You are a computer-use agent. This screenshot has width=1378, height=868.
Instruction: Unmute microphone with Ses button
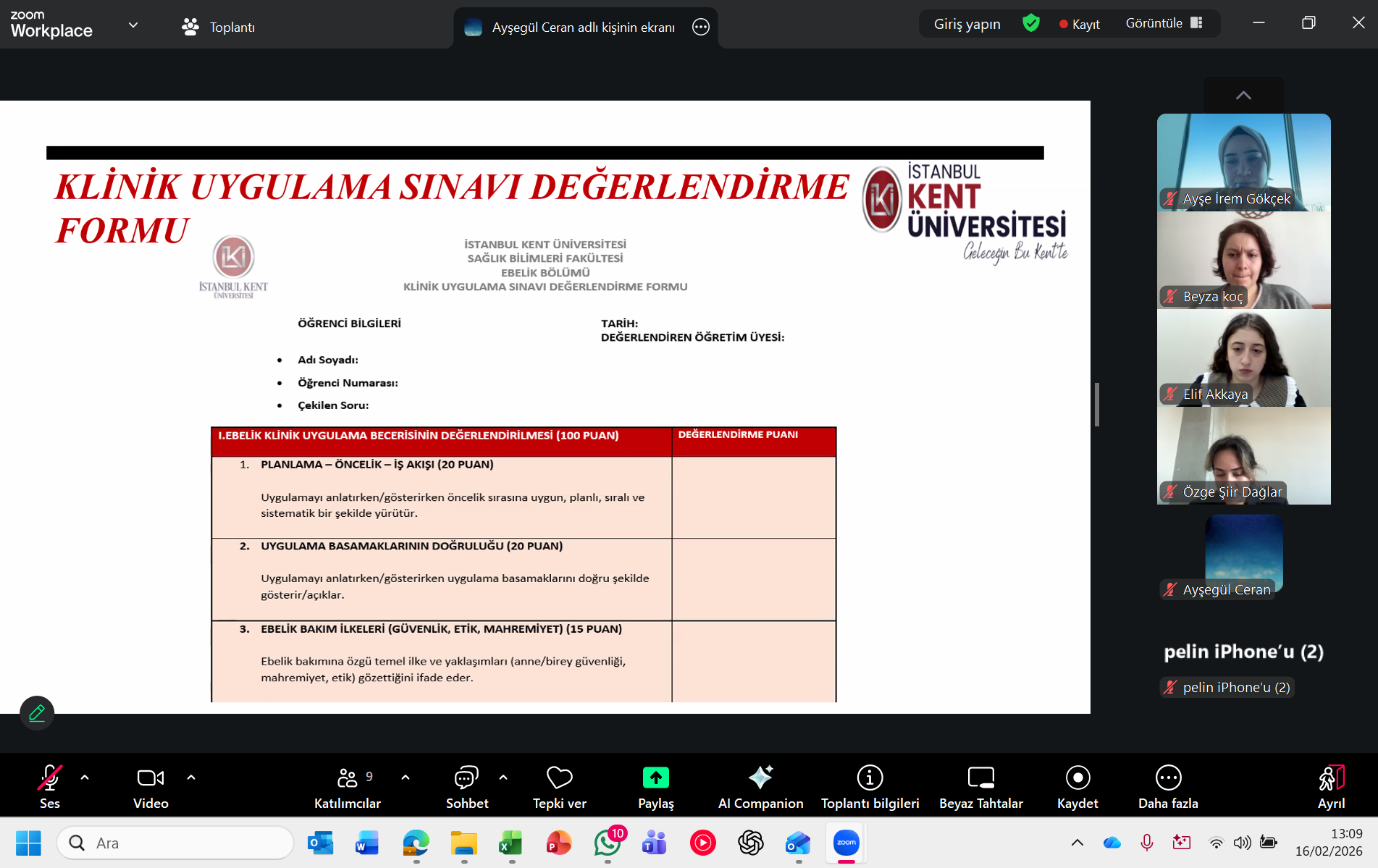tap(49, 785)
